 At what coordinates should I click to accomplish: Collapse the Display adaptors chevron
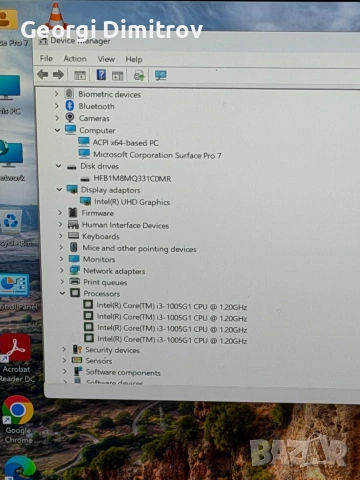[59, 189]
